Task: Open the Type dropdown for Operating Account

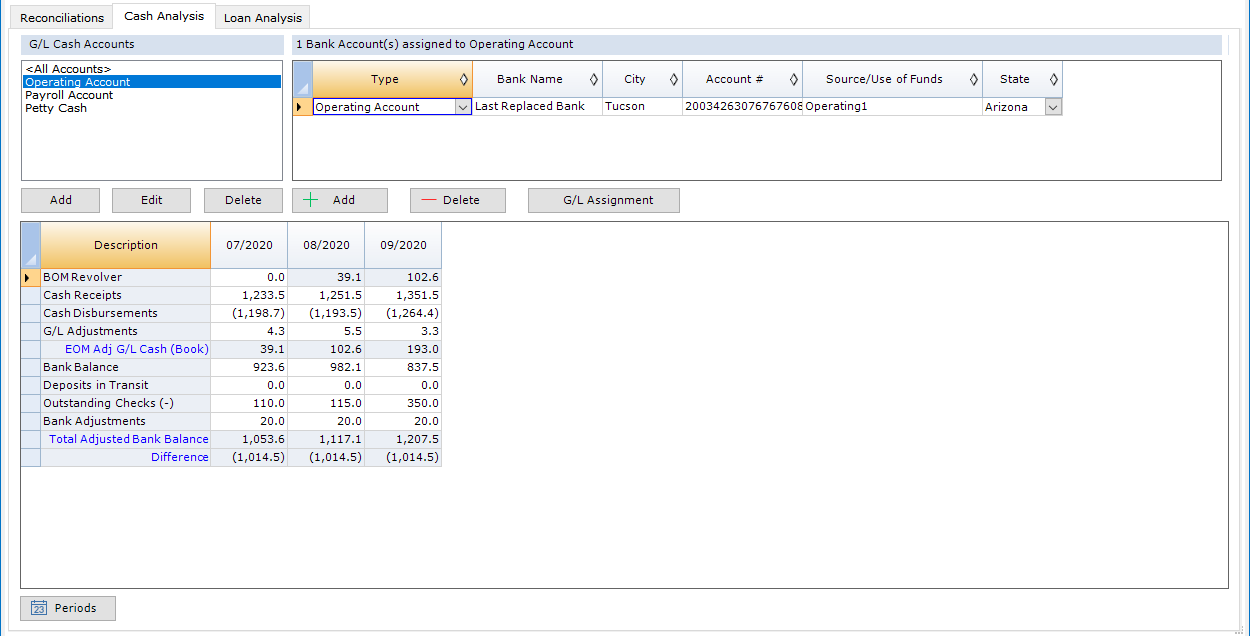Action: click(463, 107)
